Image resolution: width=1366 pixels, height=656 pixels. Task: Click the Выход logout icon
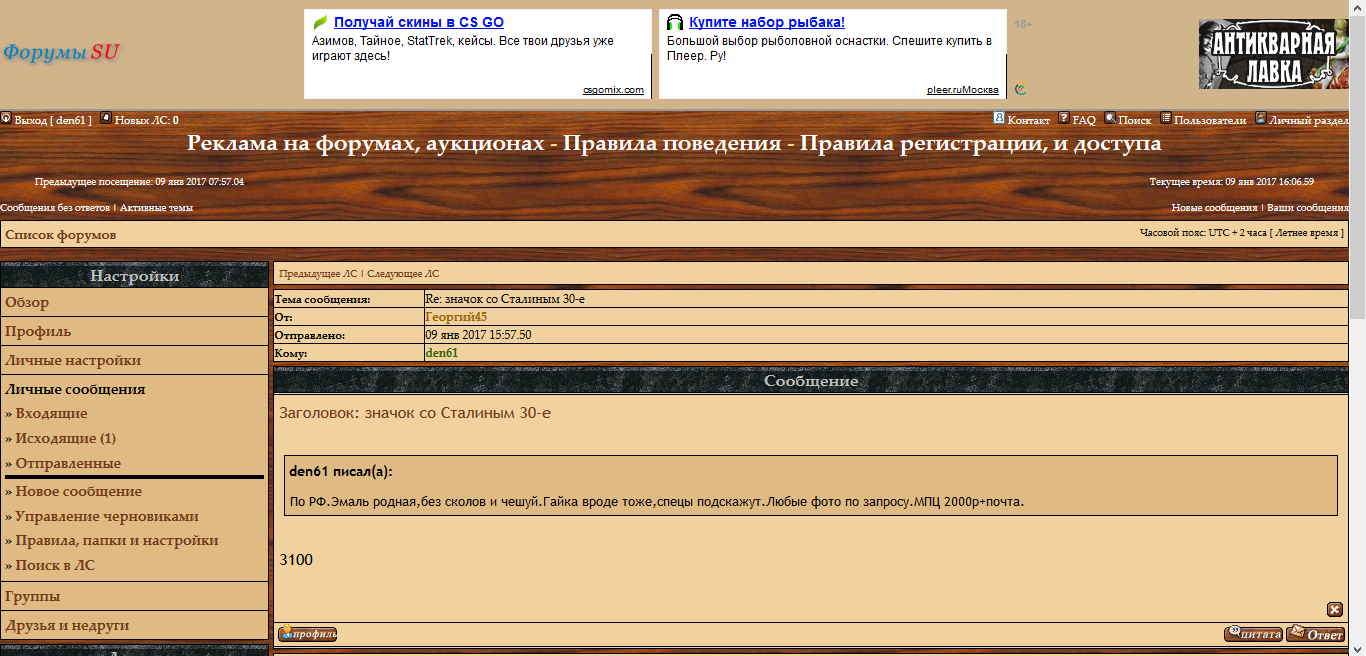point(6,118)
